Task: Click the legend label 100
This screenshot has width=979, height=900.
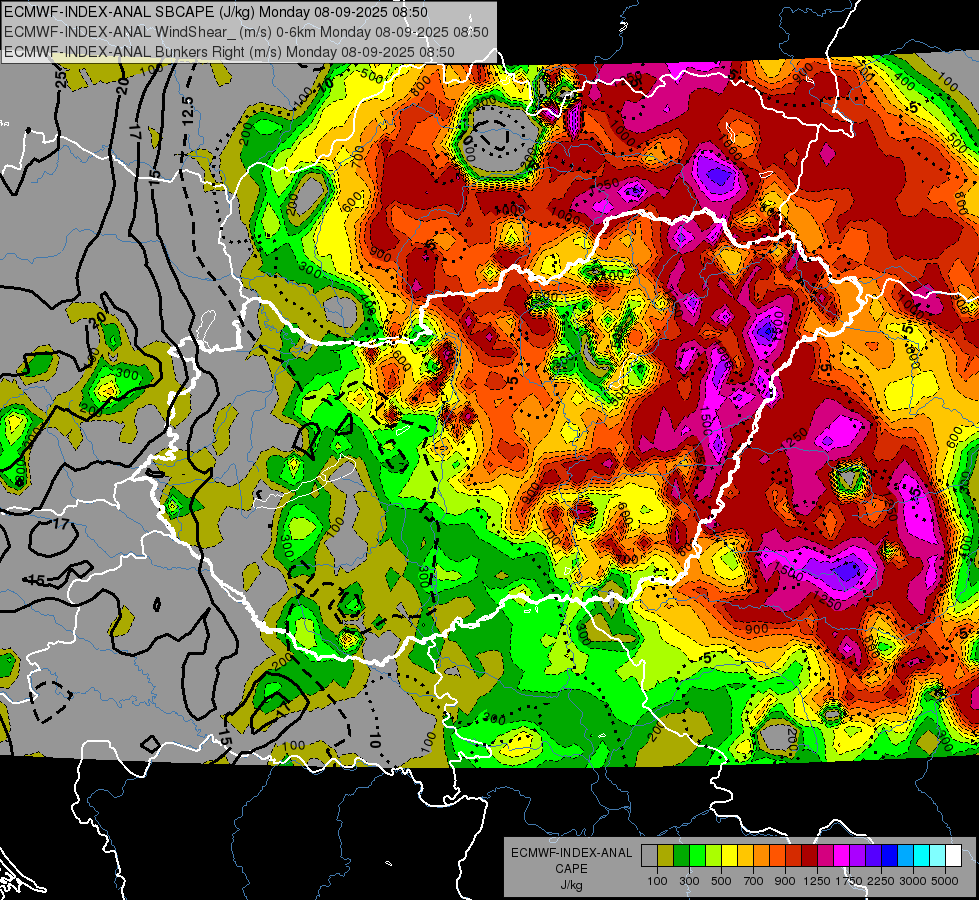Action: (657, 881)
